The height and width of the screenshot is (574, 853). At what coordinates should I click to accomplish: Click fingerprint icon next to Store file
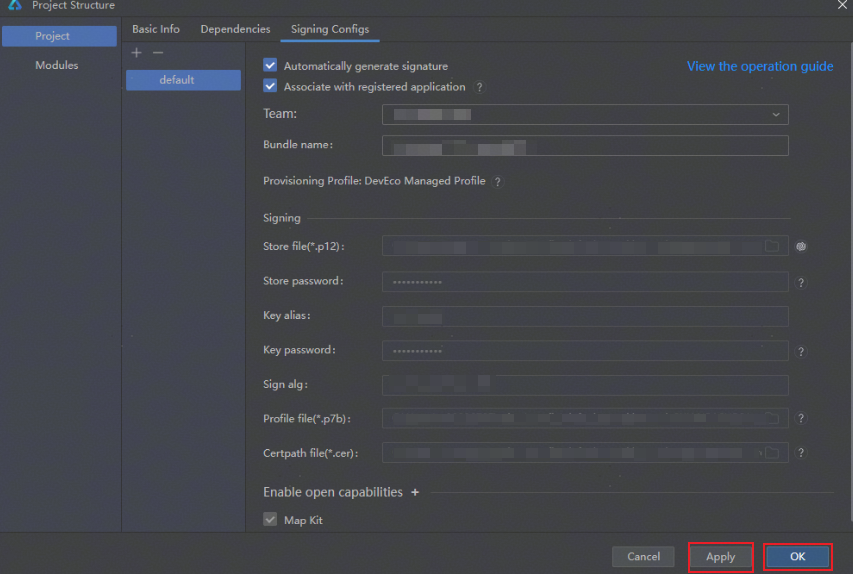[x=801, y=246]
